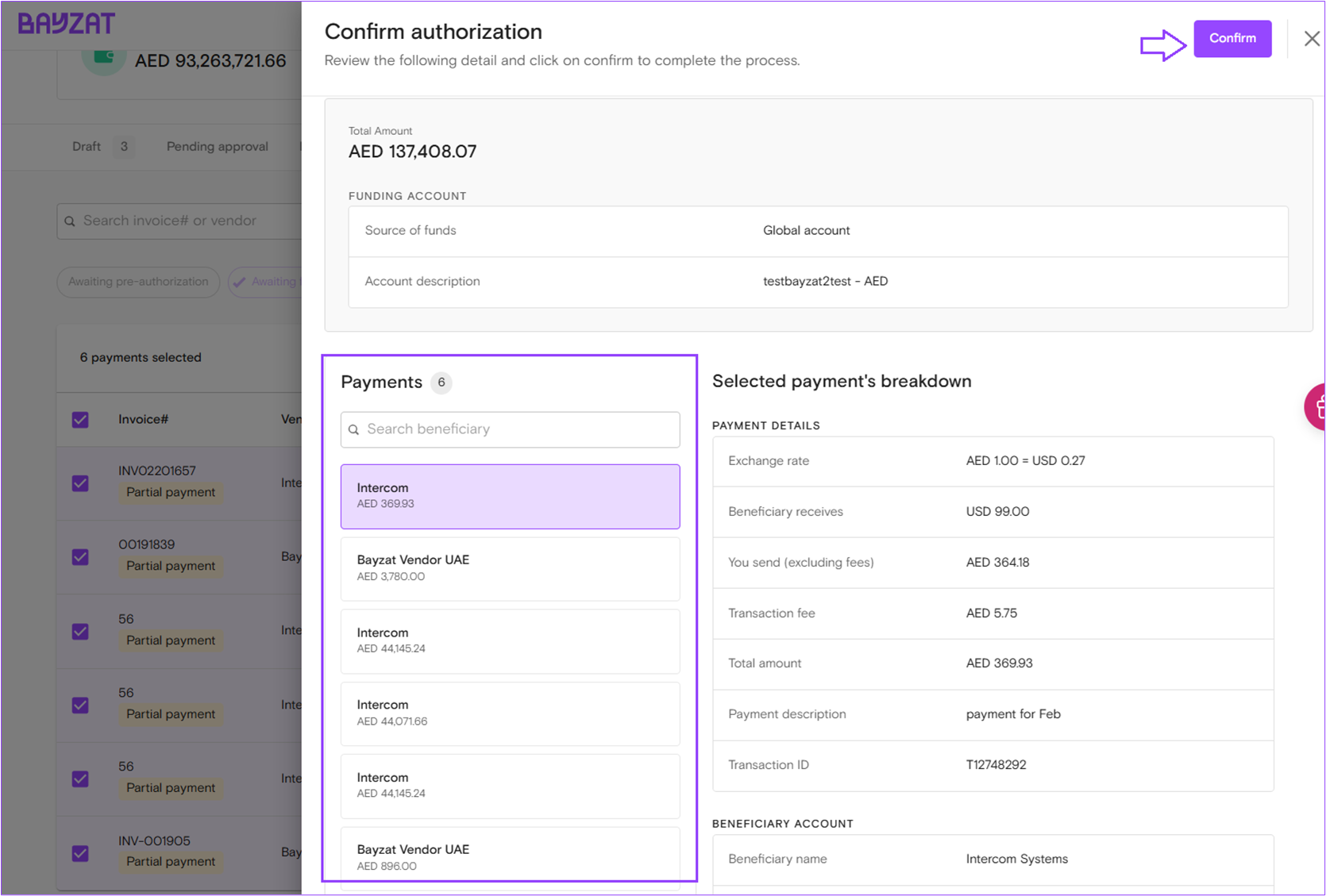Switch to the Pending approval tab
Viewport: 1326px width, 896px height.
(217, 147)
